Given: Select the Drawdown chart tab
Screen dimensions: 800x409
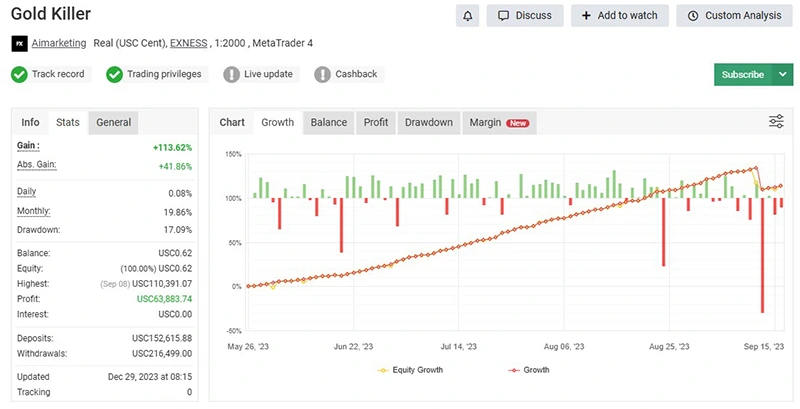Looking at the screenshot, I should click(x=428, y=122).
